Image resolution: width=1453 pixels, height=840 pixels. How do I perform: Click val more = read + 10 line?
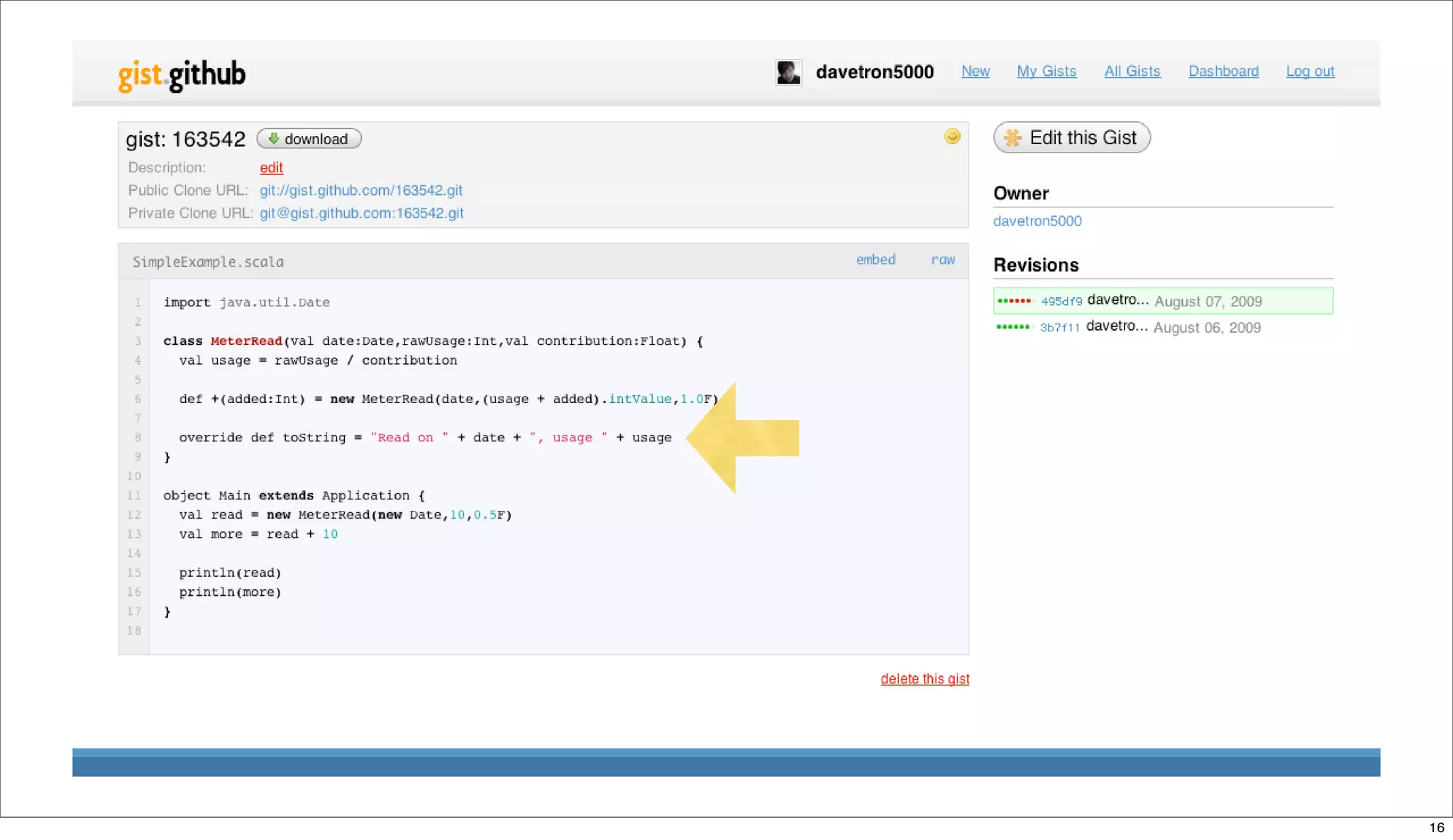[258, 534]
